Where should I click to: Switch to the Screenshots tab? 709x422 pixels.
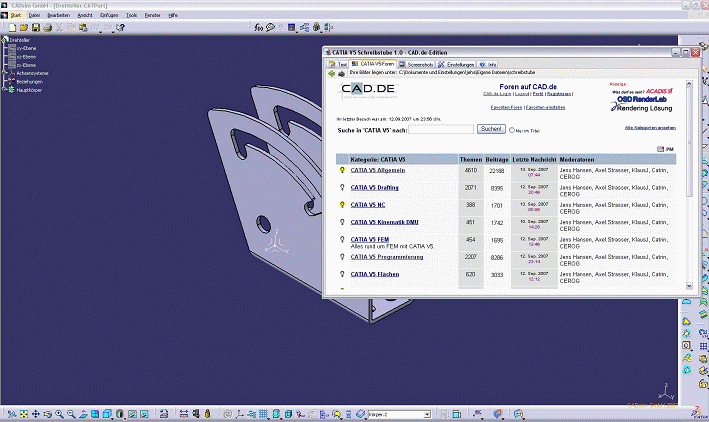click(x=416, y=65)
